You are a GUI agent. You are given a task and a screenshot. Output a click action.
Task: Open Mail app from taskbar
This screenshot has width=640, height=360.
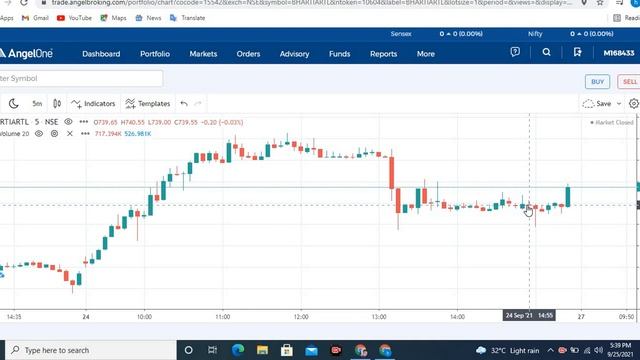[311, 350]
